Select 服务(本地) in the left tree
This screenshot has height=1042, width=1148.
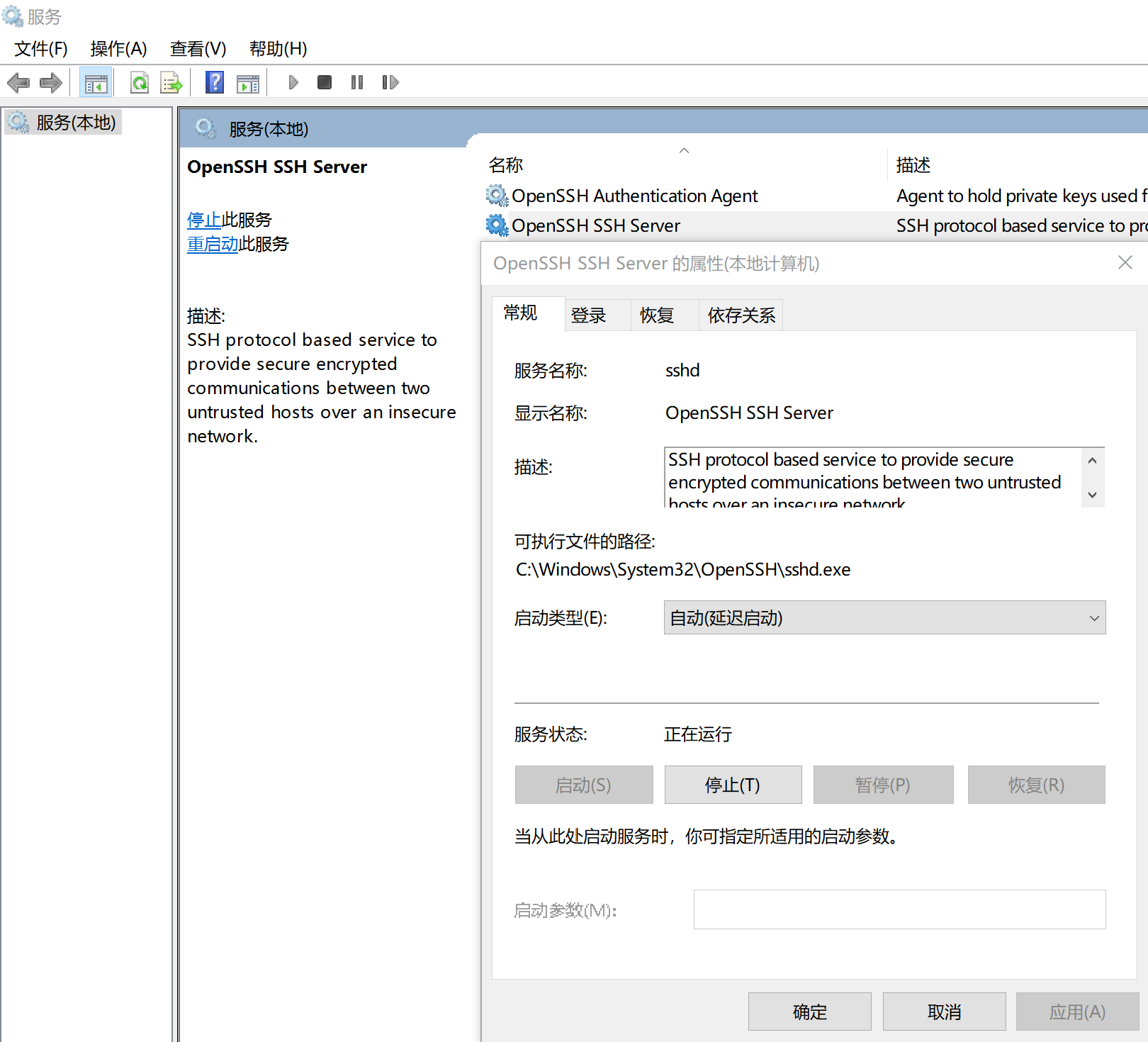(x=64, y=123)
